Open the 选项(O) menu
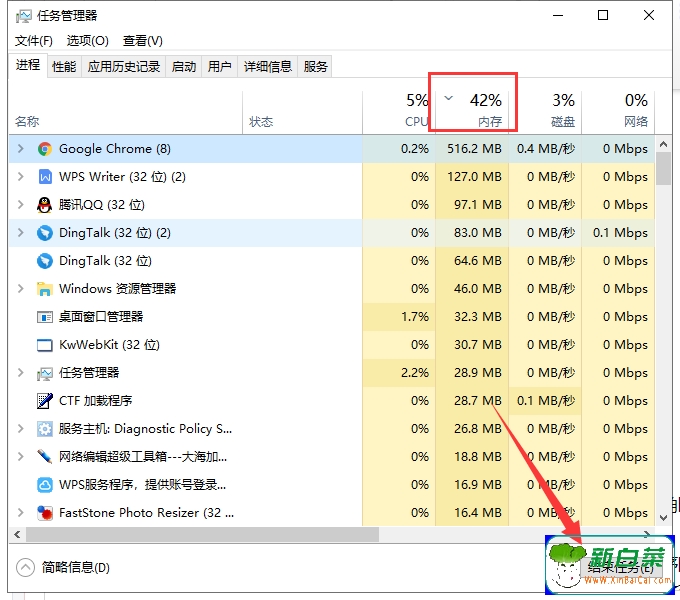680x600 pixels. (x=88, y=41)
